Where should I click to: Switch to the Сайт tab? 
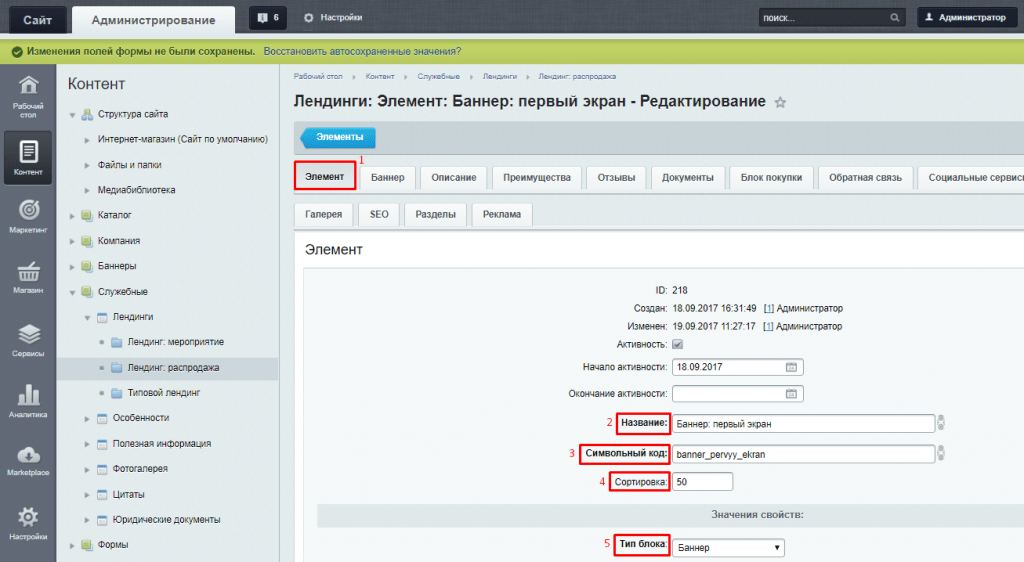pos(38,20)
